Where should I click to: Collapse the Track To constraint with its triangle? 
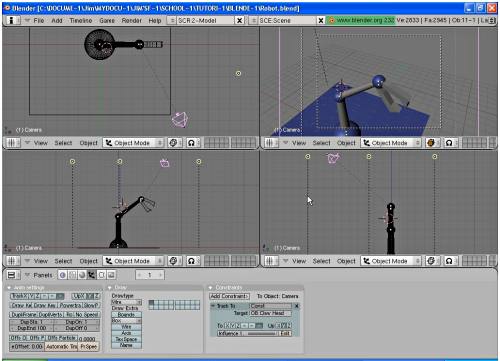(x=213, y=306)
